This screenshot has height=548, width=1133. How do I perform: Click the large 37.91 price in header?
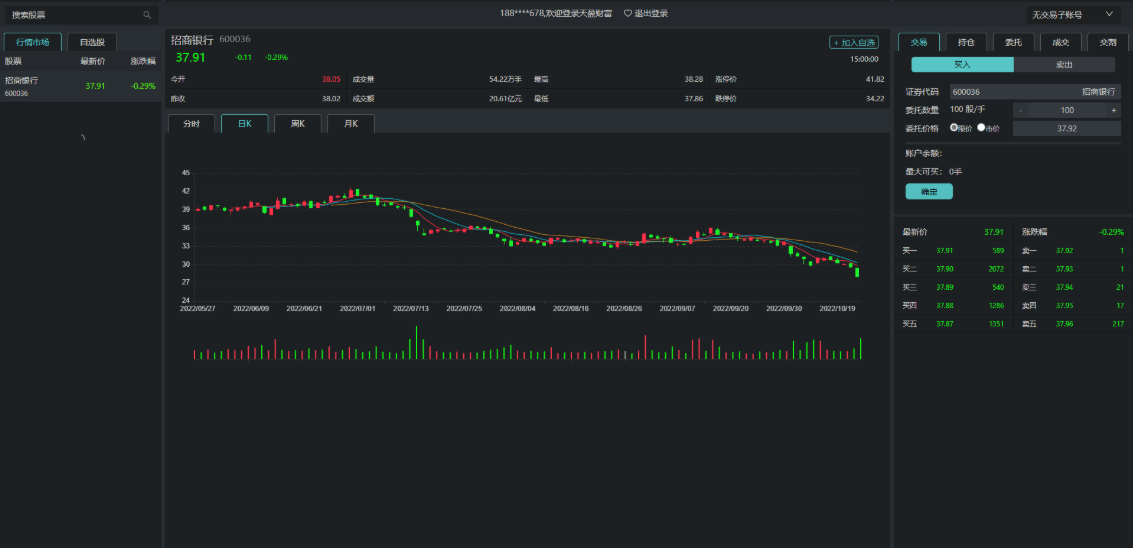tap(191, 57)
